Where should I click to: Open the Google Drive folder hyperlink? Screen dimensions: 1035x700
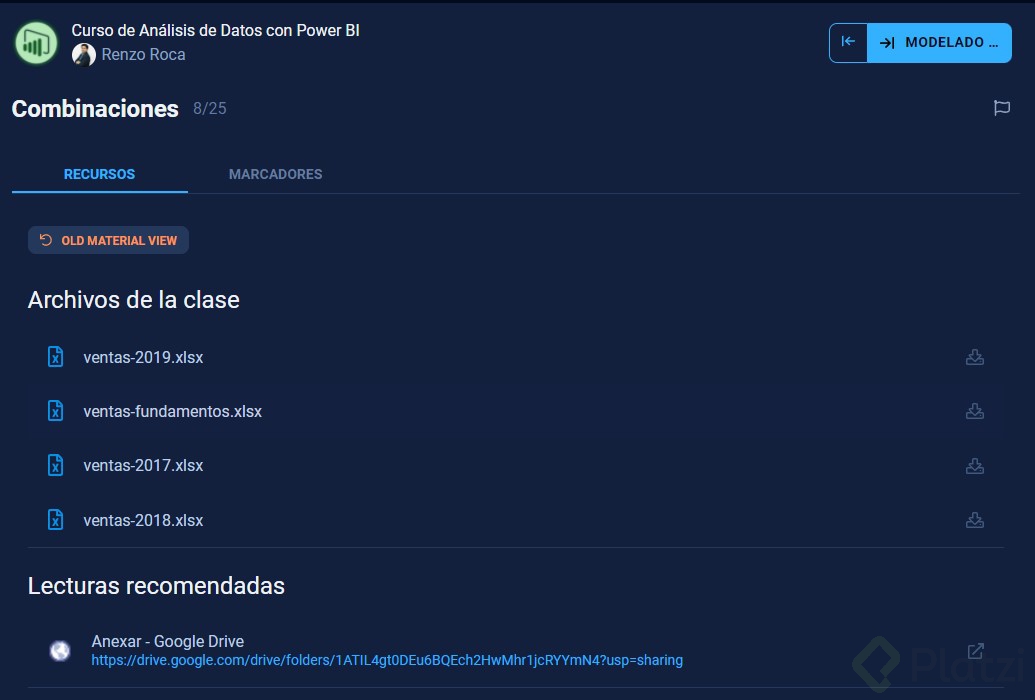387,660
